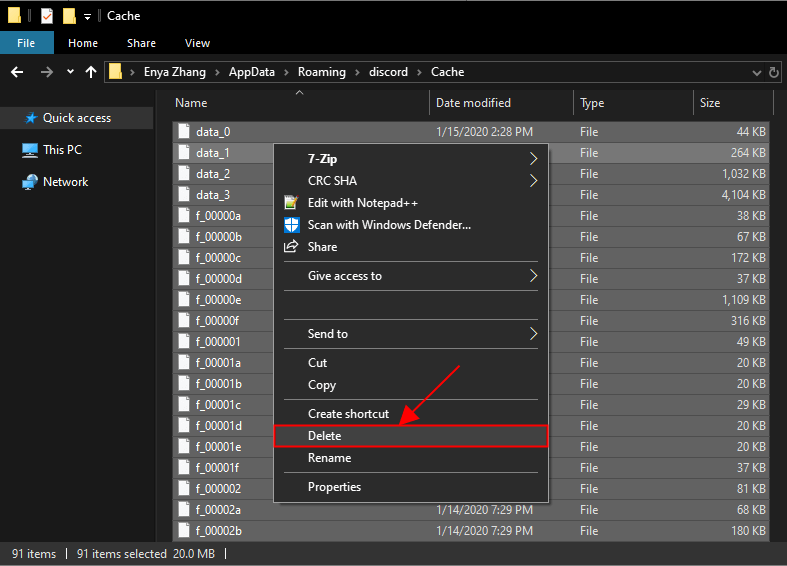Choose Scan with Windows Defender

(x=411, y=225)
